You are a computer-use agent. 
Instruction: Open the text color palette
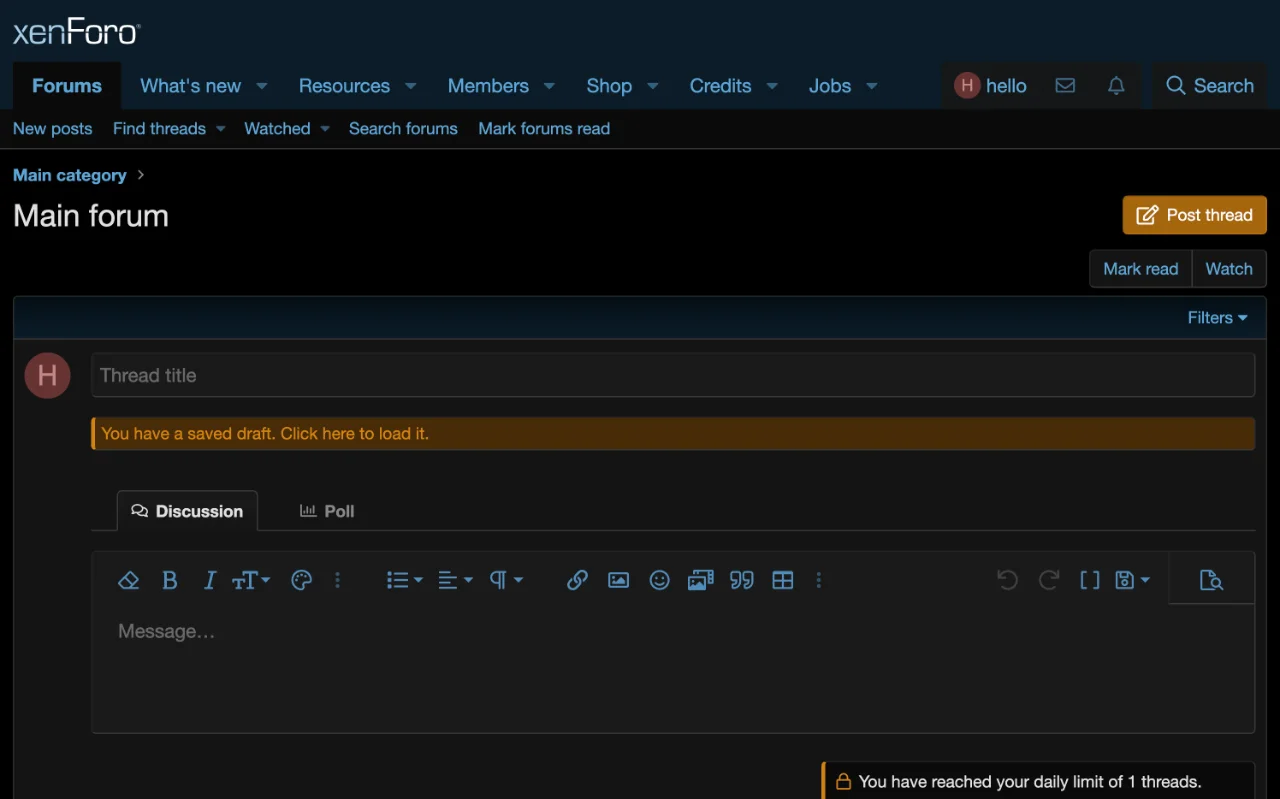(301, 580)
